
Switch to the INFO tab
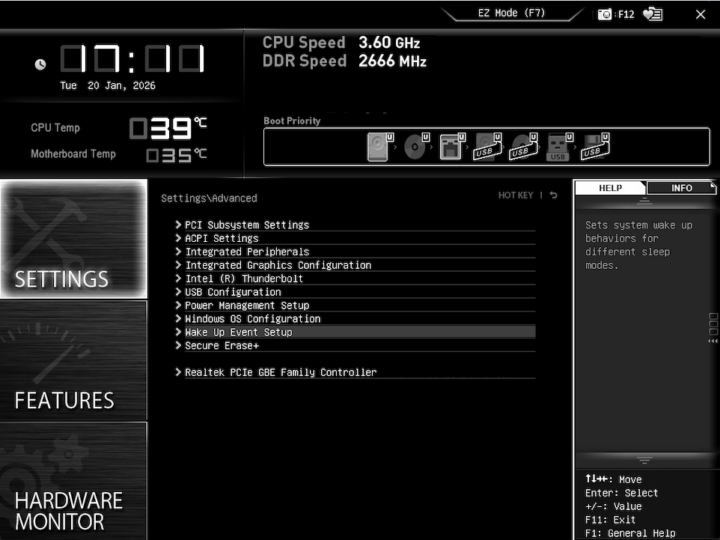coord(681,188)
